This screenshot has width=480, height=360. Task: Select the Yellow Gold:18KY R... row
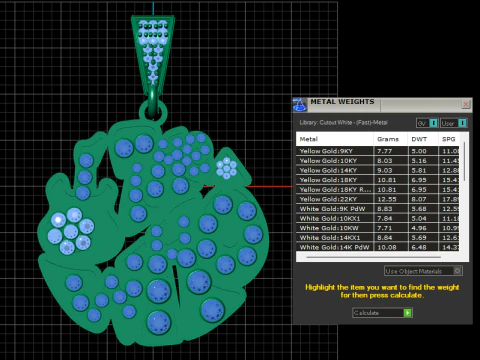378,190
